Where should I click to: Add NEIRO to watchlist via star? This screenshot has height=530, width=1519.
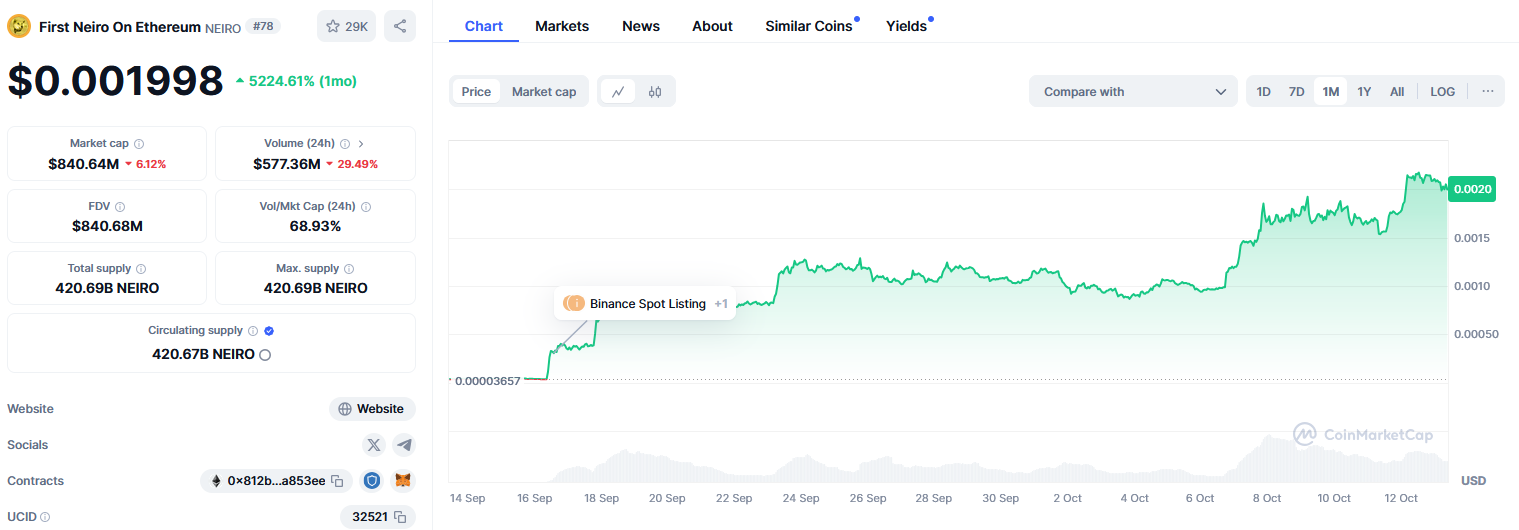pyautogui.click(x=346, y=26)
